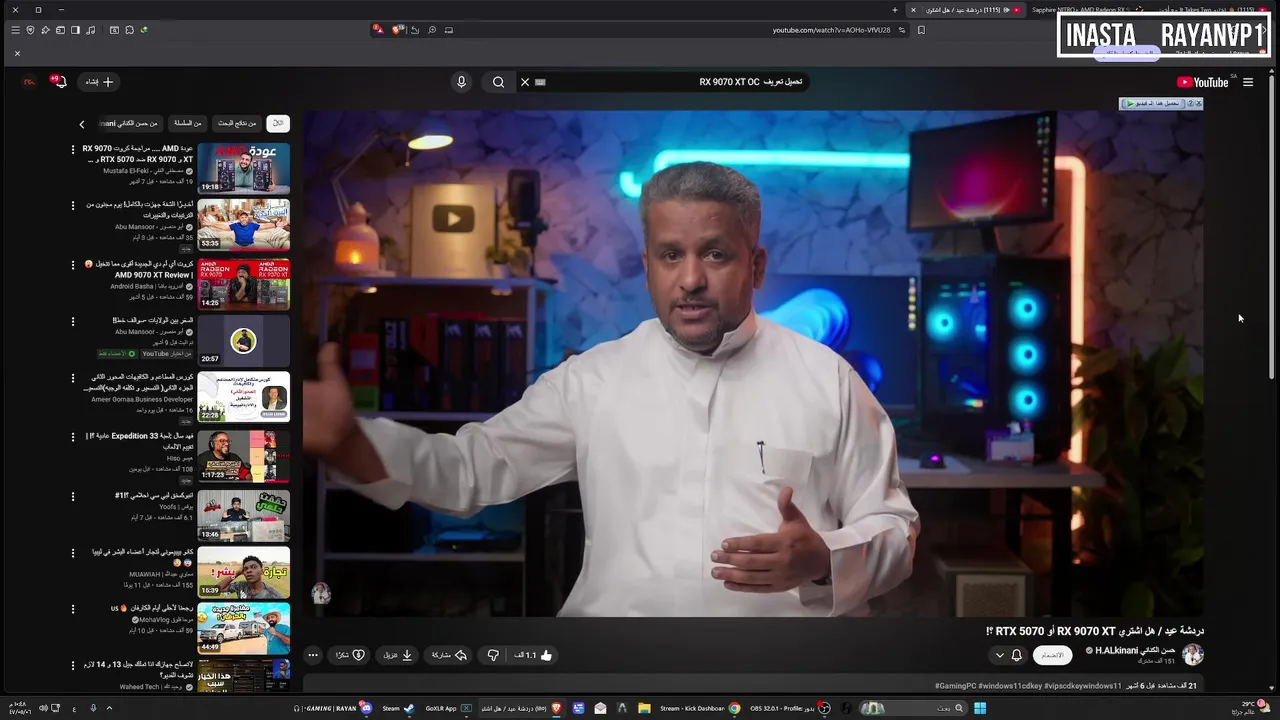This screenshot has height=720, width=1280.
Task: Click the #GamingPC hashtag link
Action: click(x=955, y=686)
